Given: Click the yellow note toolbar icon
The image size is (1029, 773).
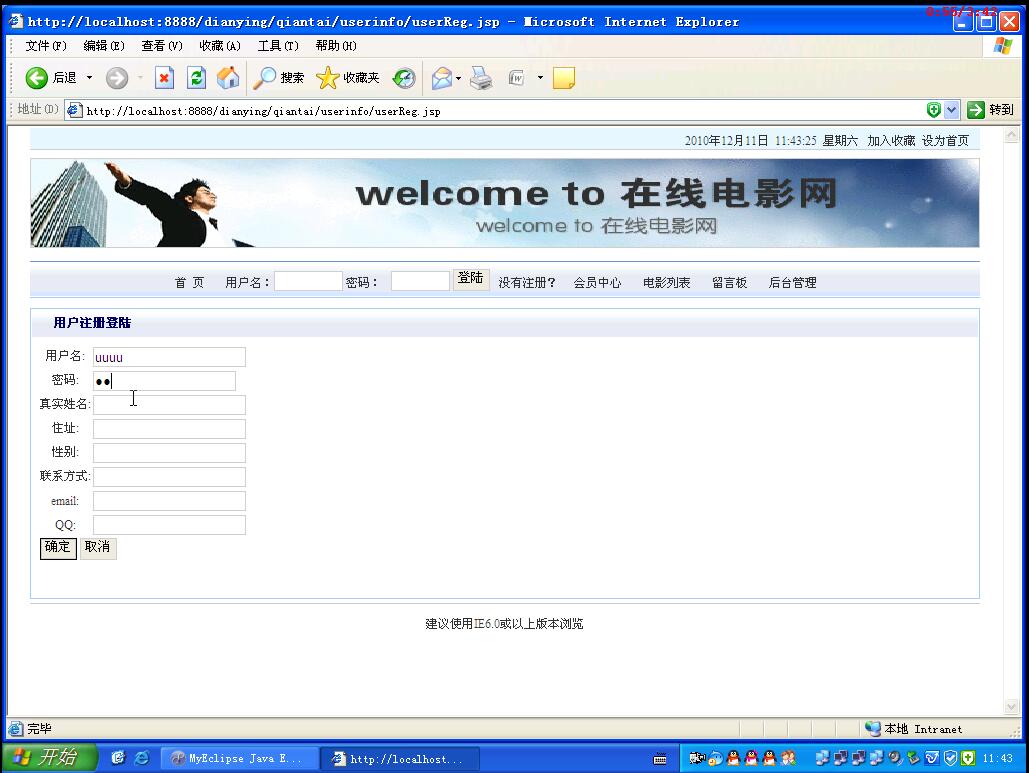Looking at the screenshot, I should click(x=564, y=78).
